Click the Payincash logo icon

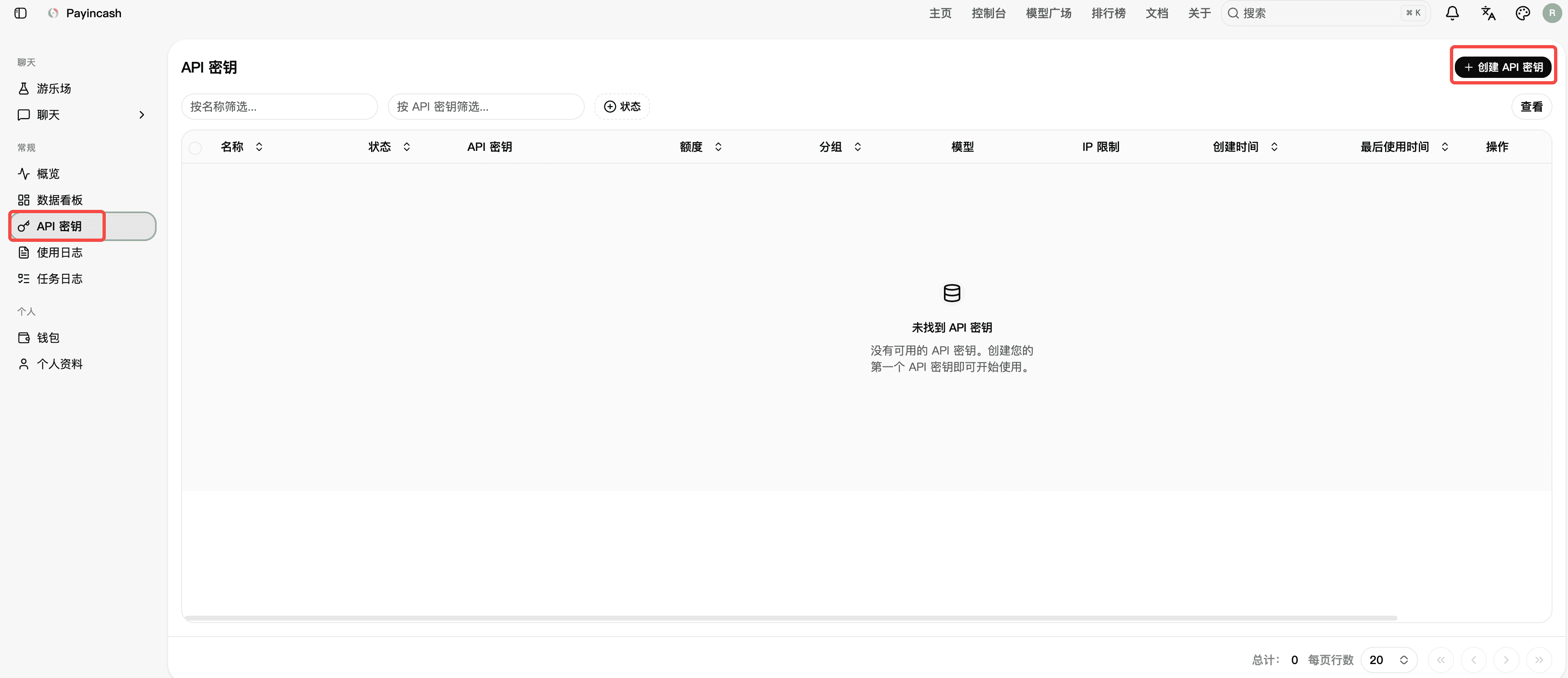54,13
